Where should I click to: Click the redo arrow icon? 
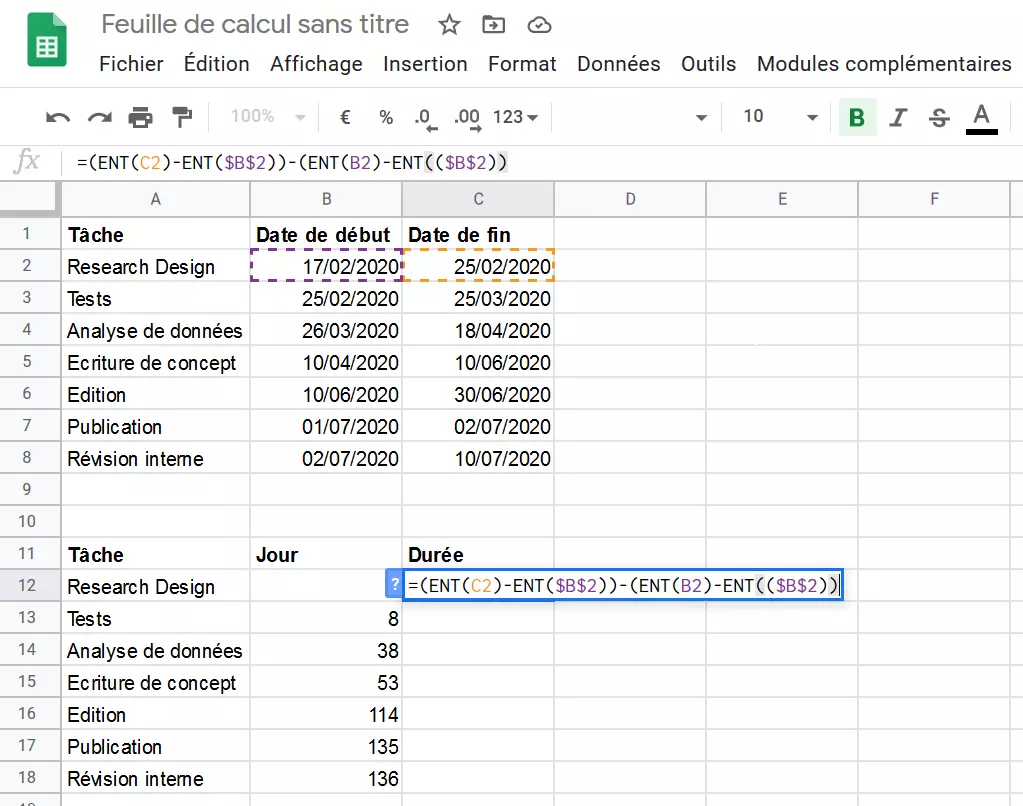point(99,117)
